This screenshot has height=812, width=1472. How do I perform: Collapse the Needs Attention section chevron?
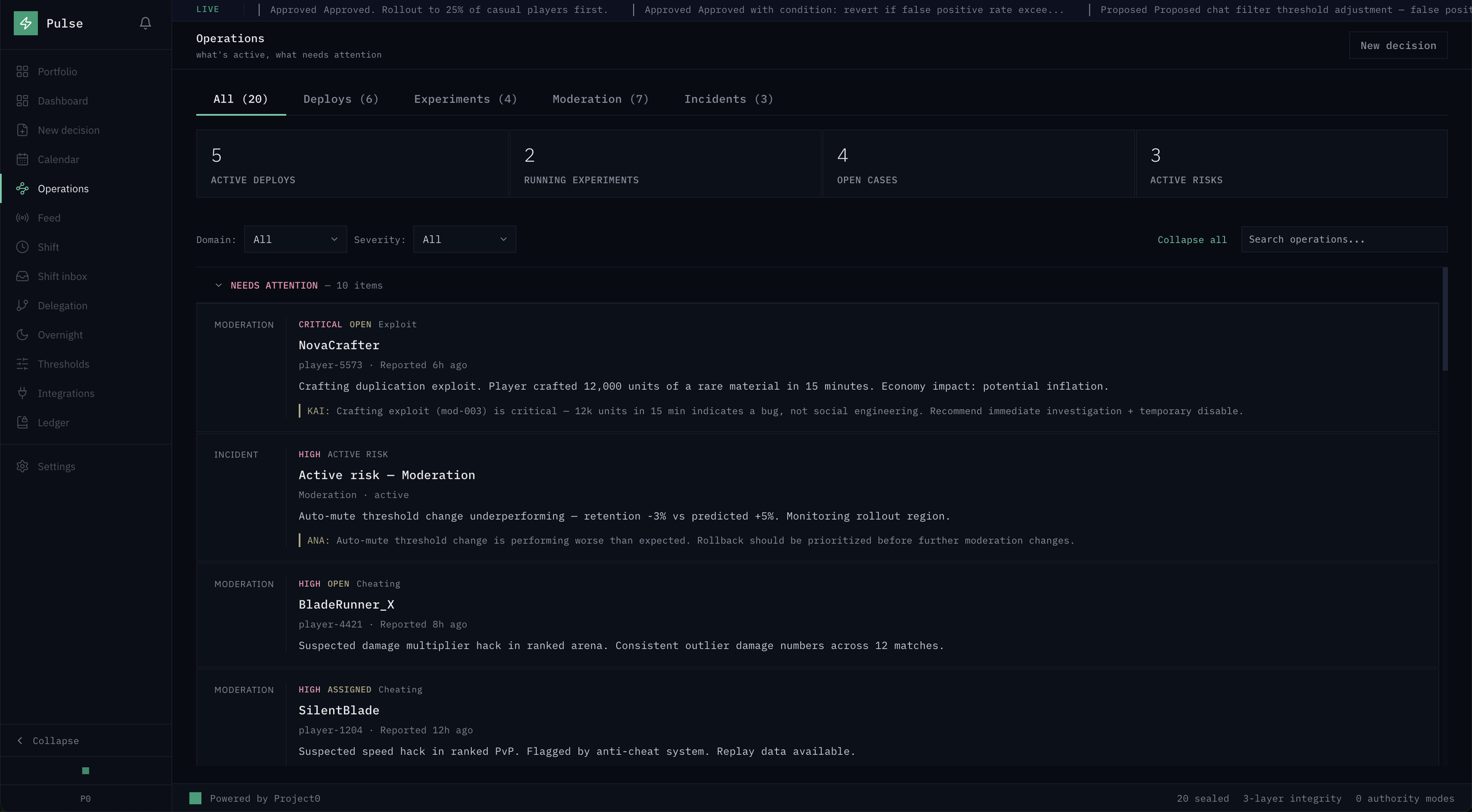[x=218, y=286]
